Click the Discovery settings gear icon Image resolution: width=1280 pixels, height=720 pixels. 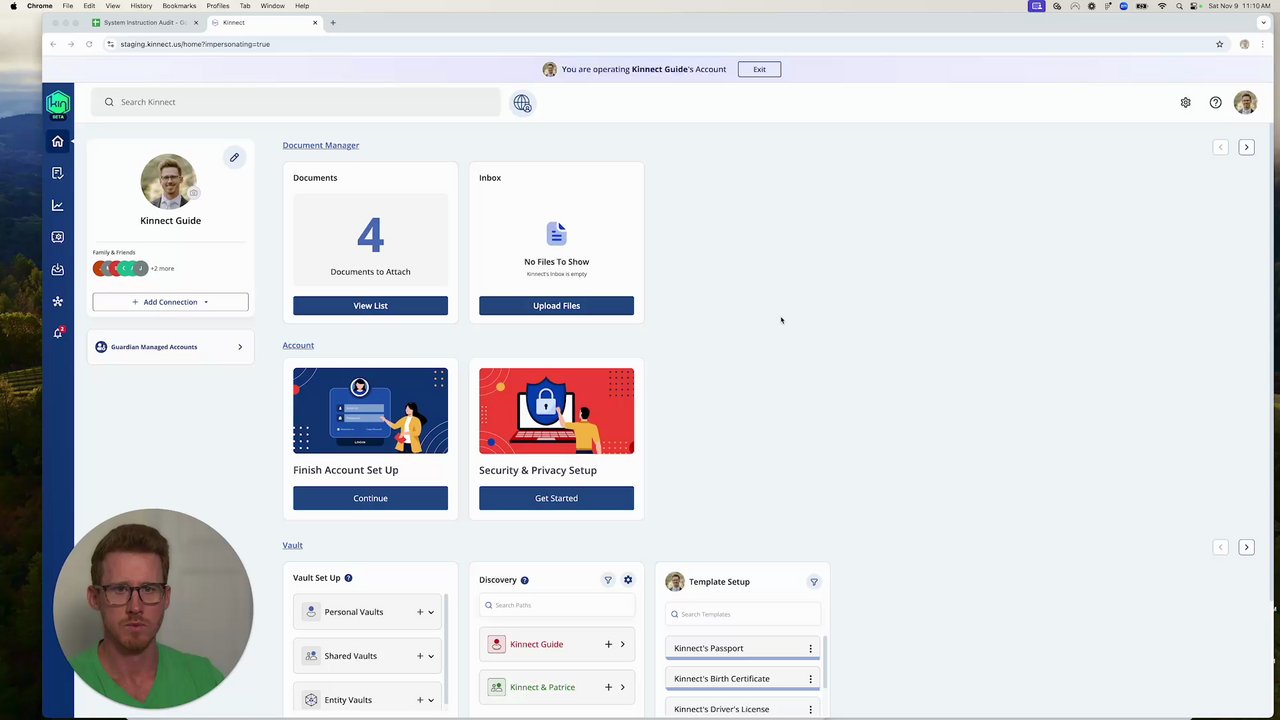[x=628, y=580]
